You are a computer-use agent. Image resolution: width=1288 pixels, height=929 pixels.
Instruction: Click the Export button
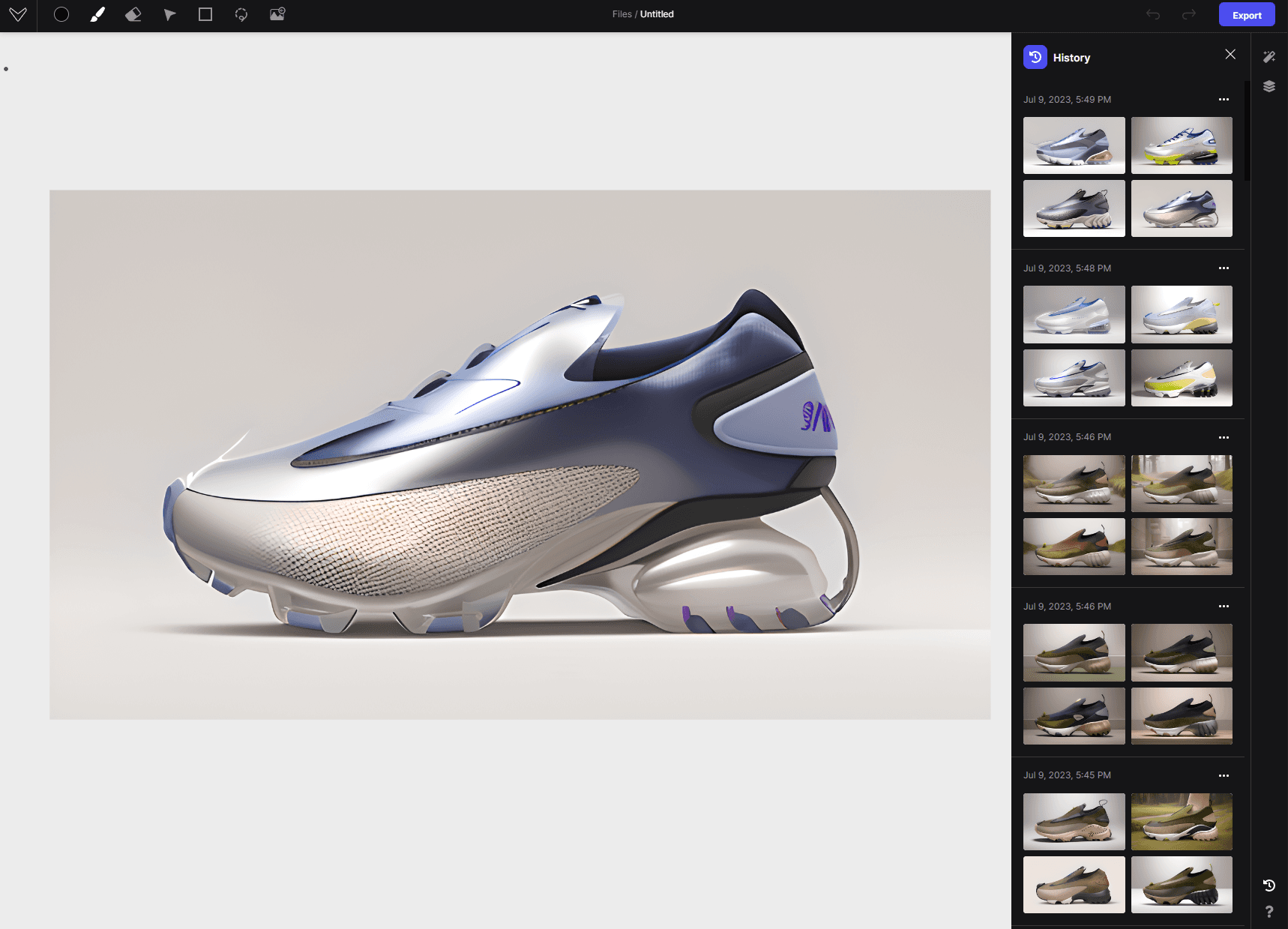[x=1247, y=15]
